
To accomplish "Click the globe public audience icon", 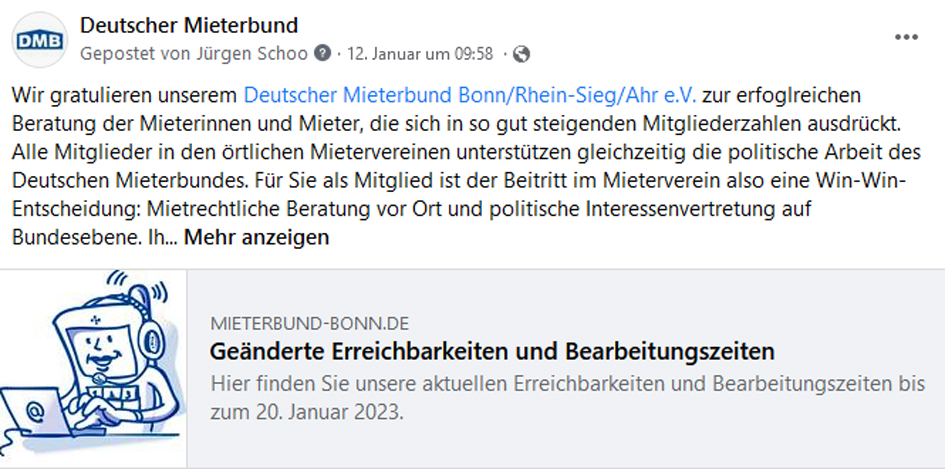I will [522, 53].
